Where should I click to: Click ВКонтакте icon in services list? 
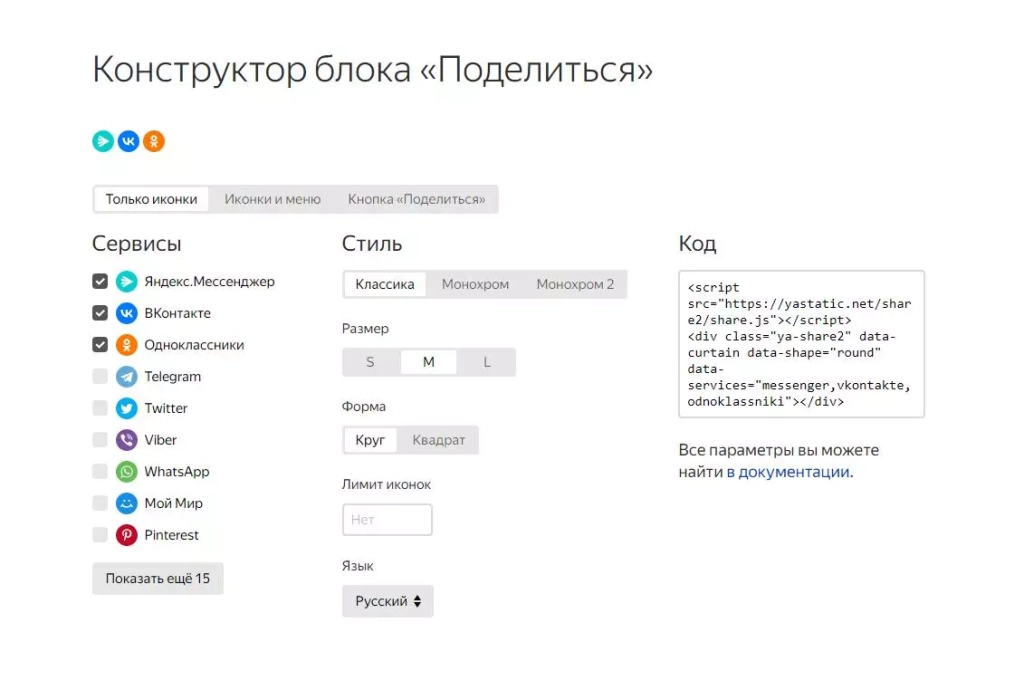[x=127, y=313]
